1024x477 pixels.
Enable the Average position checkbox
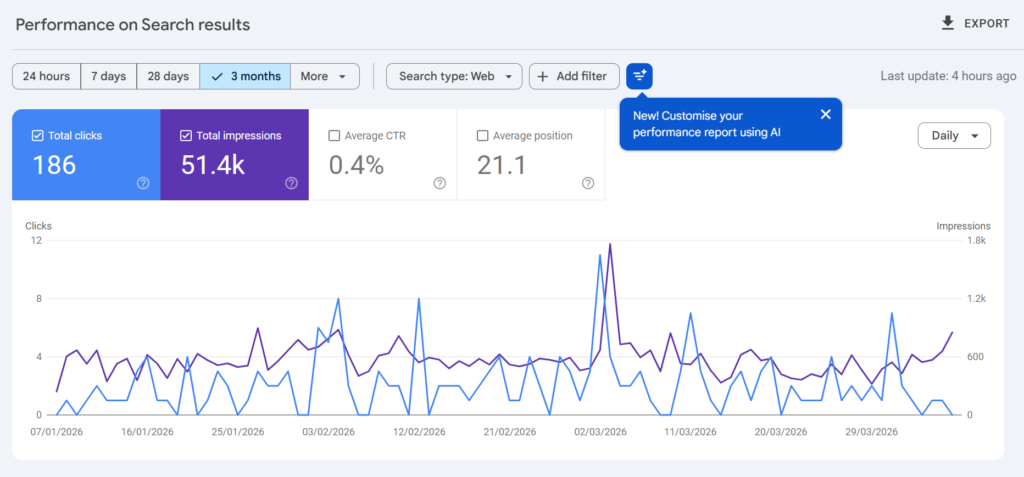tap(482, 136)
